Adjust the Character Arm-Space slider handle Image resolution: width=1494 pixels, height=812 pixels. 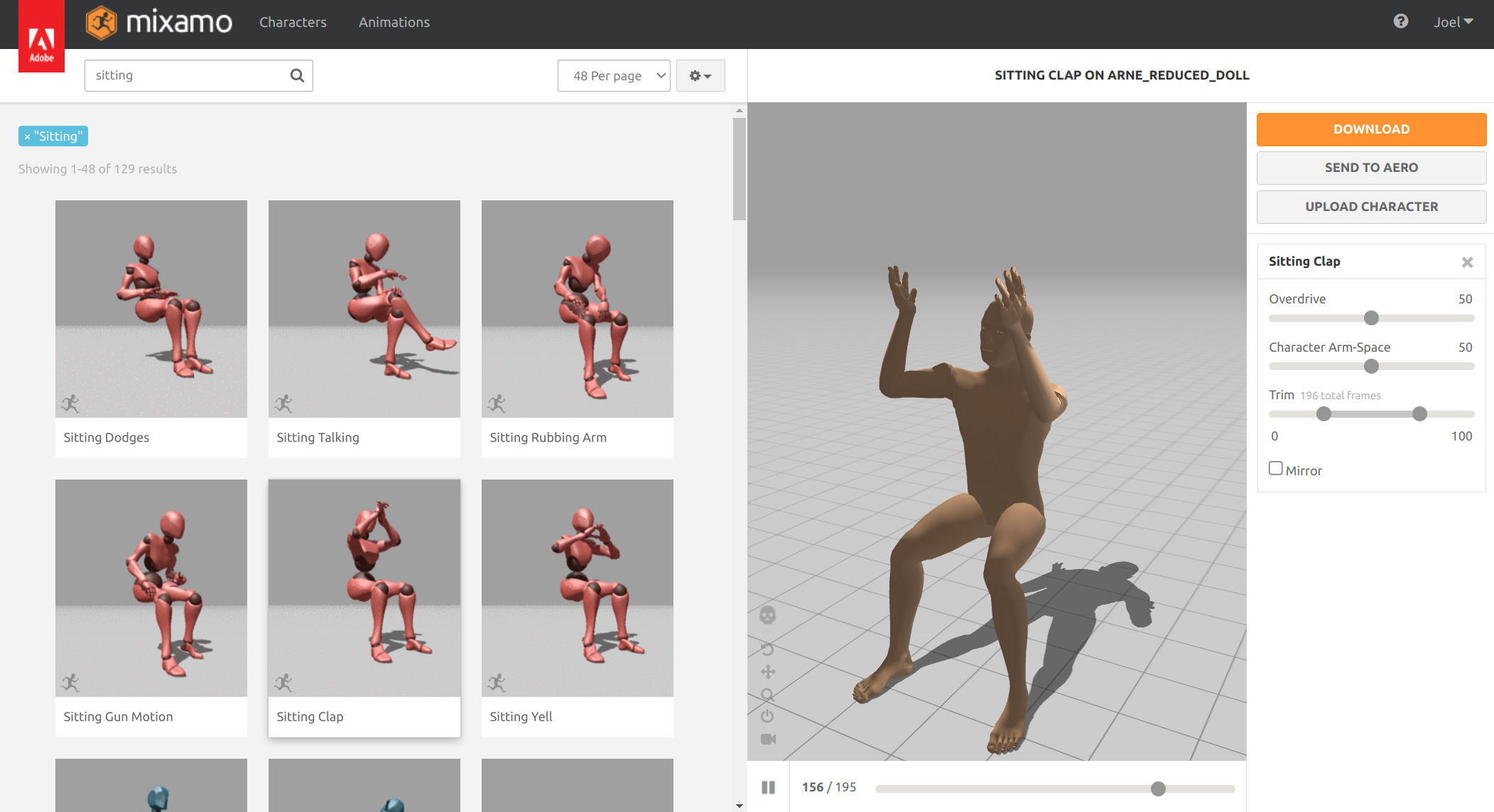pos(1371,366)
